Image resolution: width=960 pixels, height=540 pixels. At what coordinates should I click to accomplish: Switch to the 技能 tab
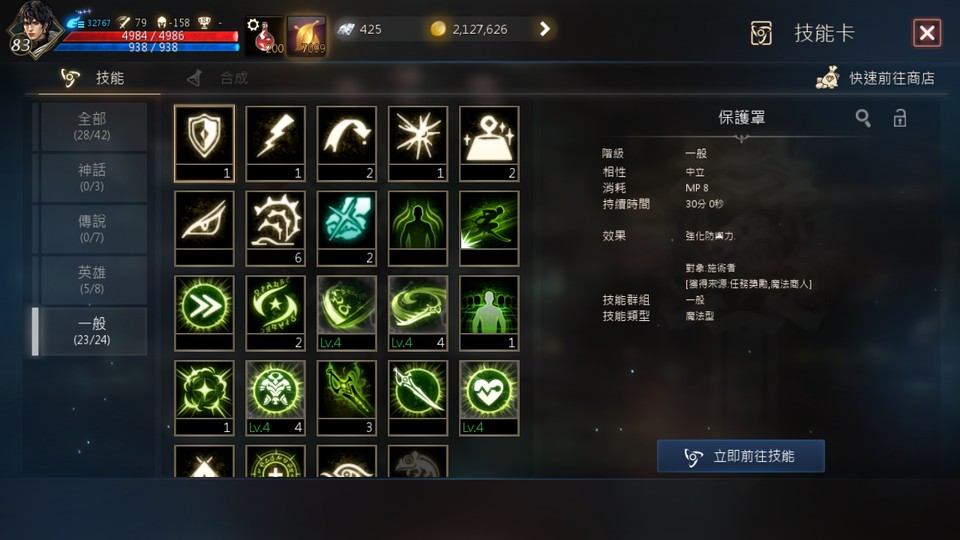93,78
